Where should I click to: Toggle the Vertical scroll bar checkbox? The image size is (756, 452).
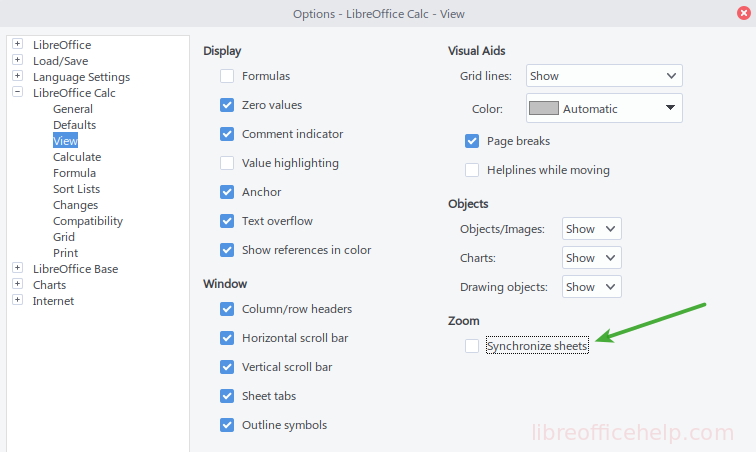pyautogui.click(x=227, y=367)
